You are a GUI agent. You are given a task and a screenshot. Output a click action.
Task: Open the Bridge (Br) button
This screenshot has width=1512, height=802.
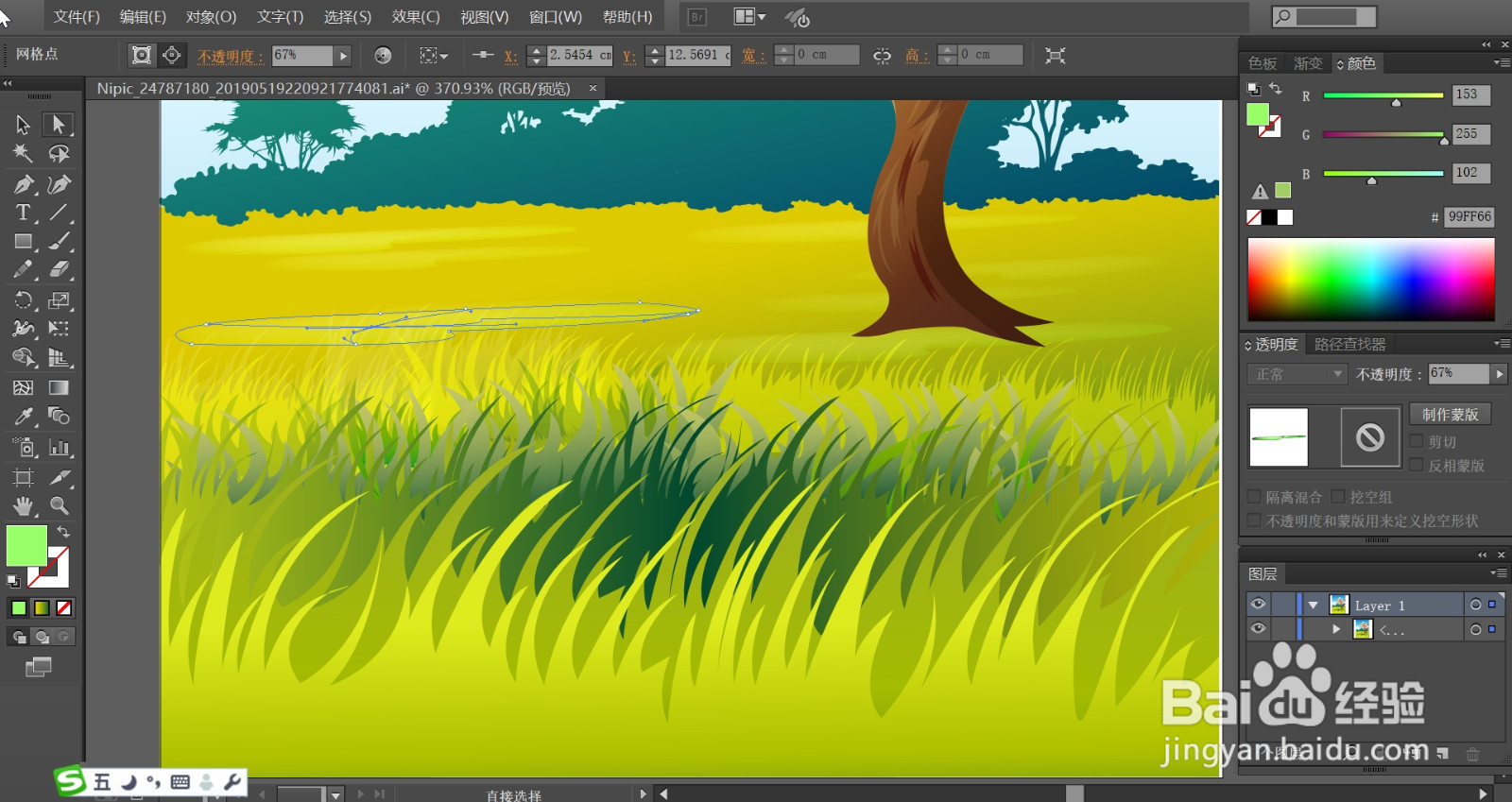pyautogui.click(x=697, y=17)
